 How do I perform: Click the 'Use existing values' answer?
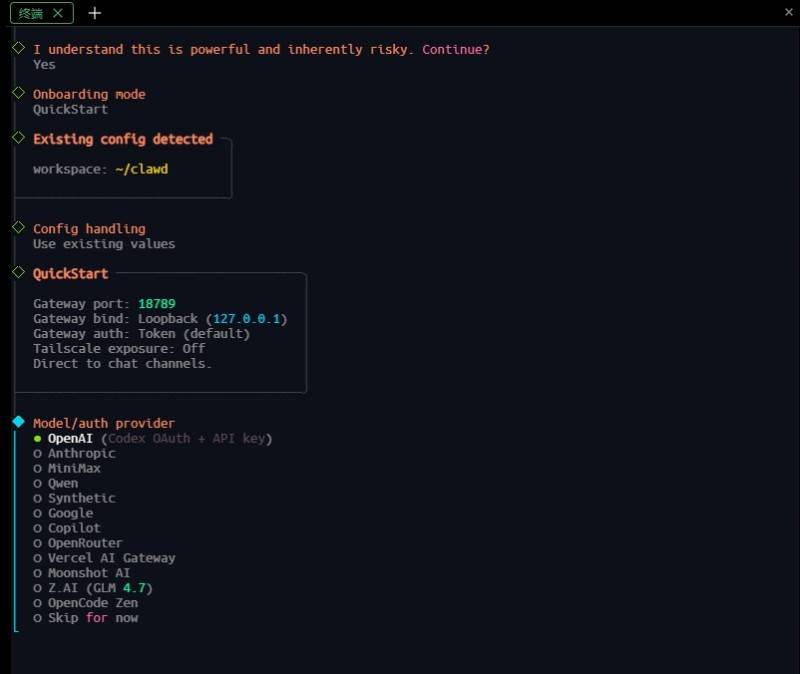click(104, 244)
